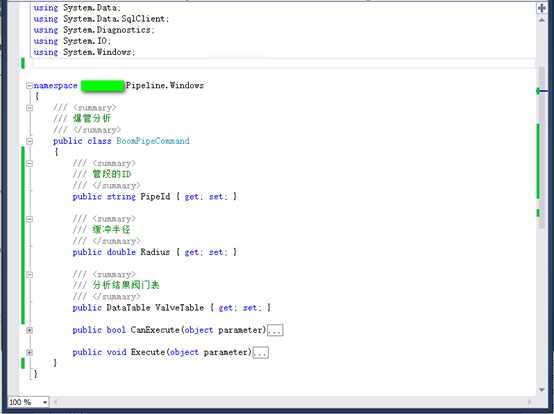Click using System.Diagnostics line
Screen dimensions: 554x414
(94, 30)
